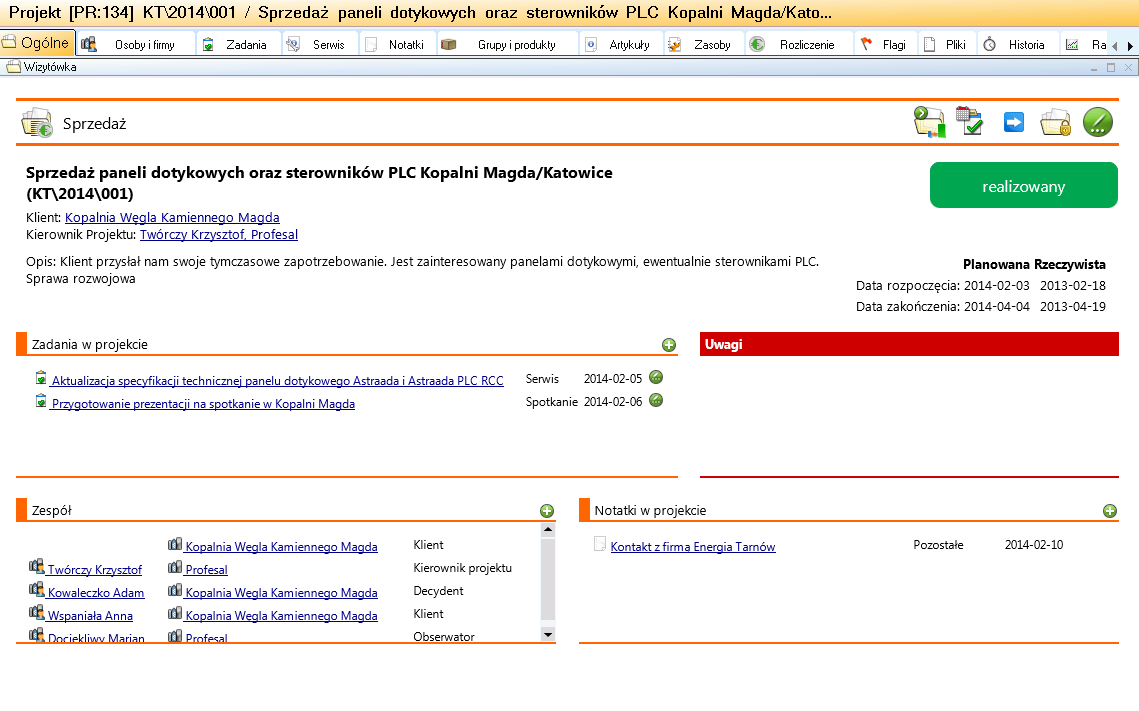Click the blue right-arrow icon
The height and width of the screenshot is (711, 1139).
coord(1013,122)
